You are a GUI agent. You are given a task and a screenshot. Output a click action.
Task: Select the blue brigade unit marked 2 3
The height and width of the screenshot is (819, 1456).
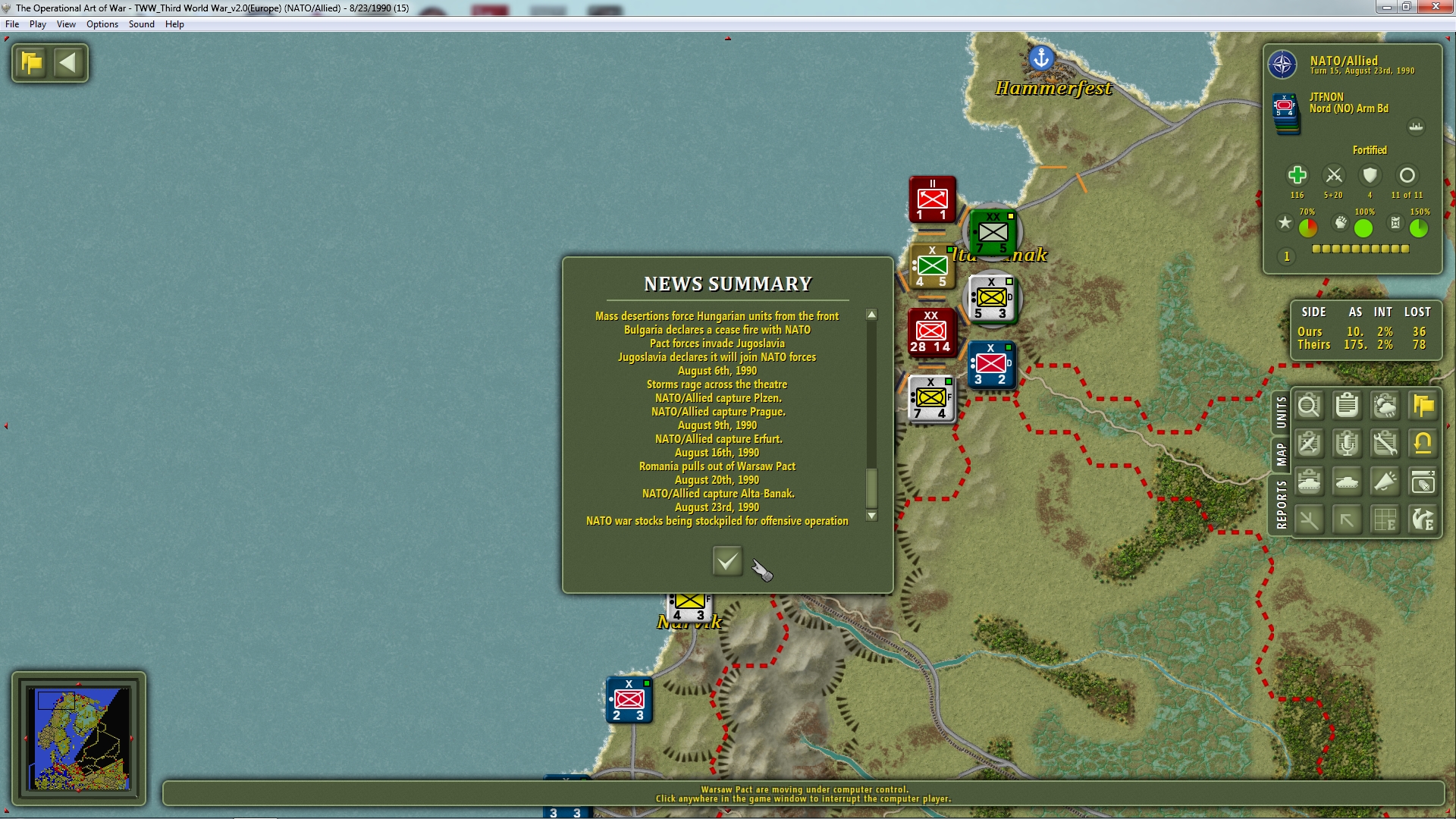629,700
